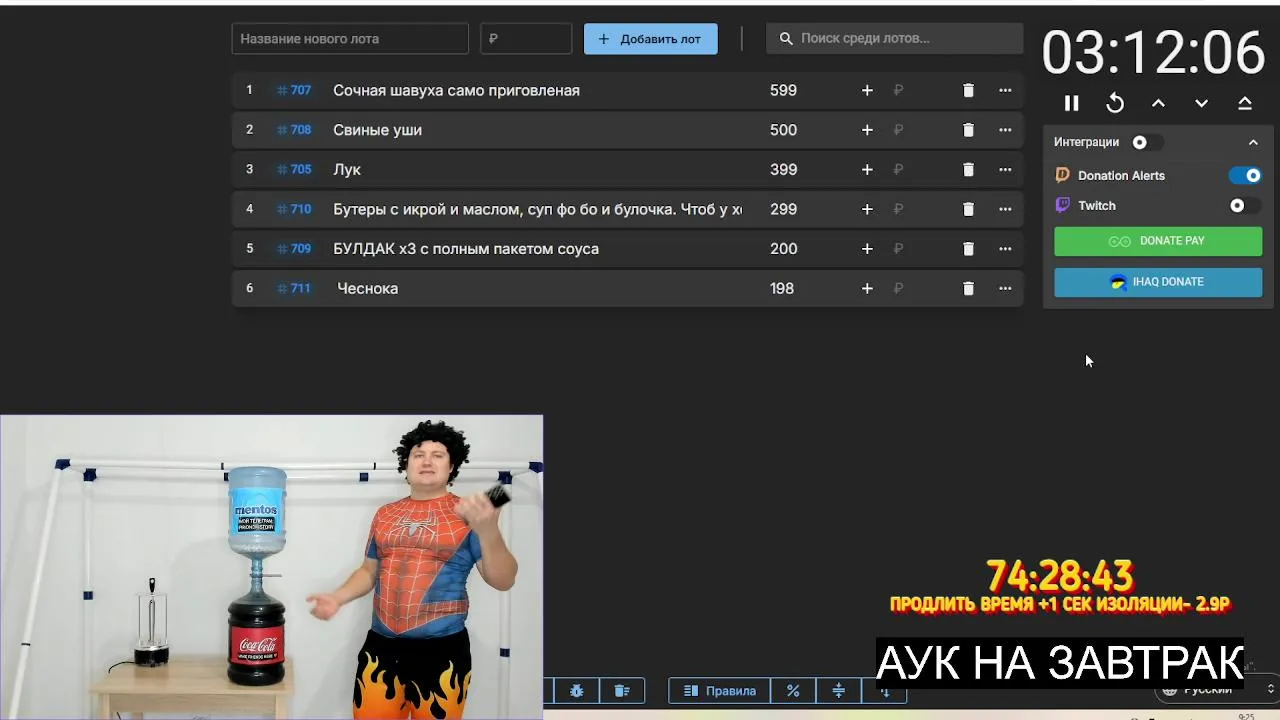Open lot link #710
Screen dimensions: 1280x720
294,209
